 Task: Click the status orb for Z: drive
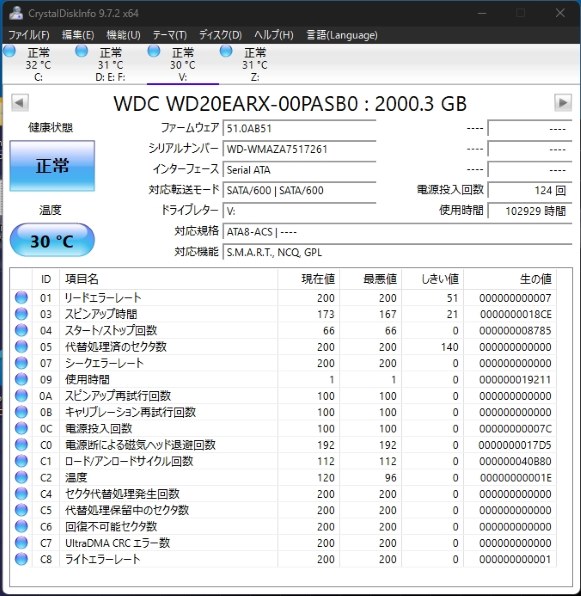tap(226, 51)
